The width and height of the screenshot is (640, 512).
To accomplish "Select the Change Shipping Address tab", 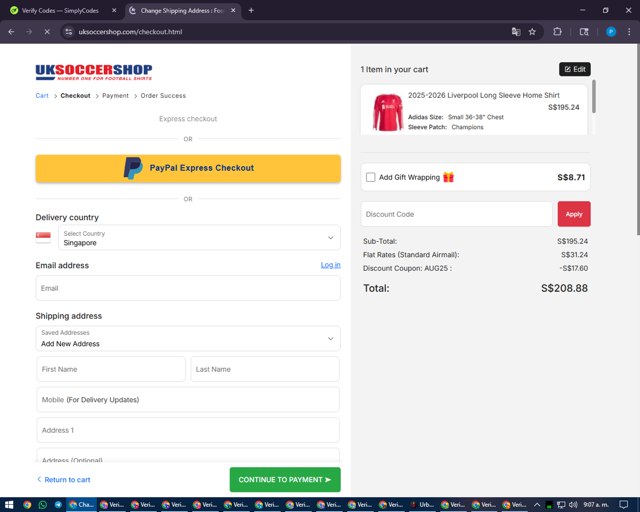I will pos(182,11).
